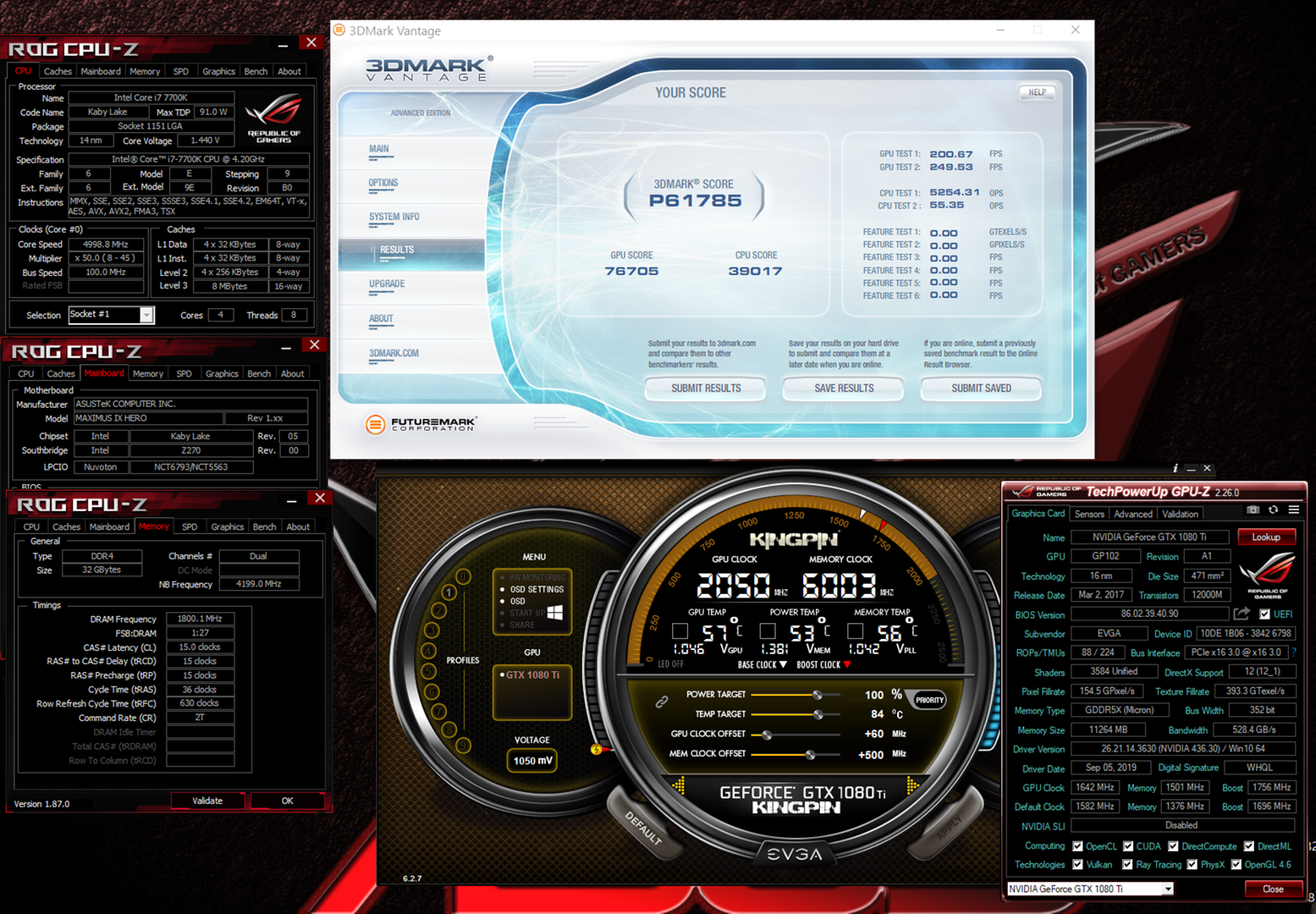Toggle the Vulkan checkbox
The height and width of the screenshot is (914, 1316).
coord(1077,865)
